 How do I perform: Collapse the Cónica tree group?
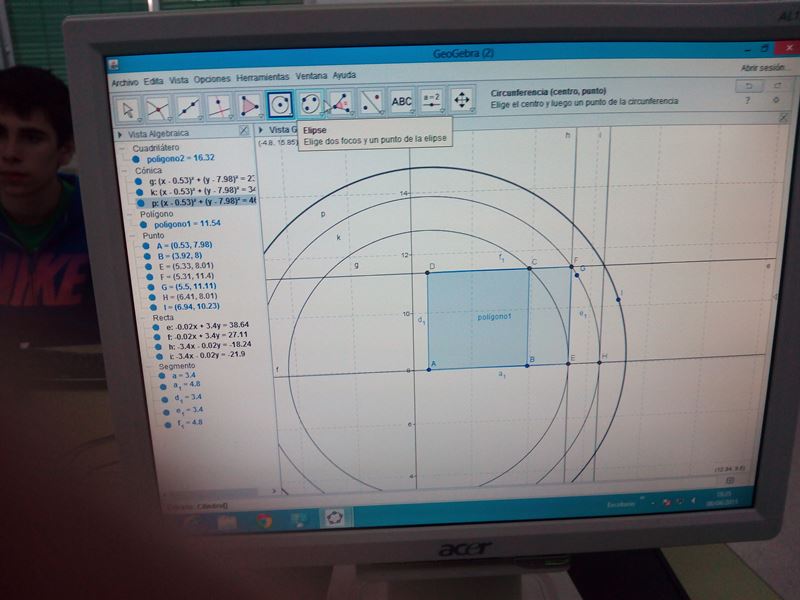pyautogui.click(x=125, y=170)
